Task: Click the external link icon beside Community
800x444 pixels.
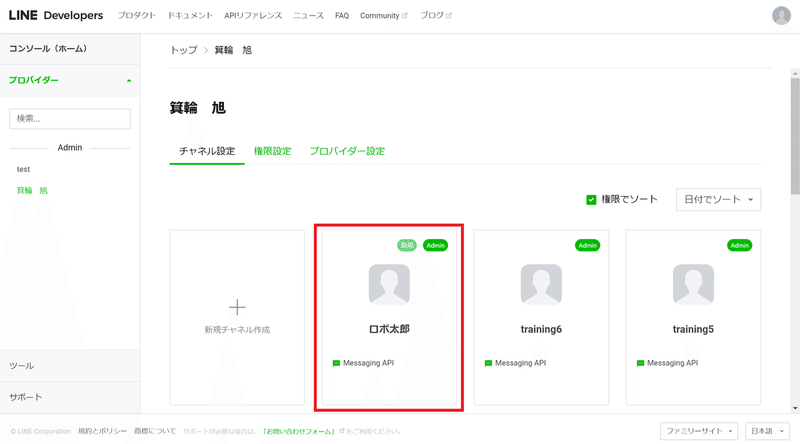Action: (405, 16)
